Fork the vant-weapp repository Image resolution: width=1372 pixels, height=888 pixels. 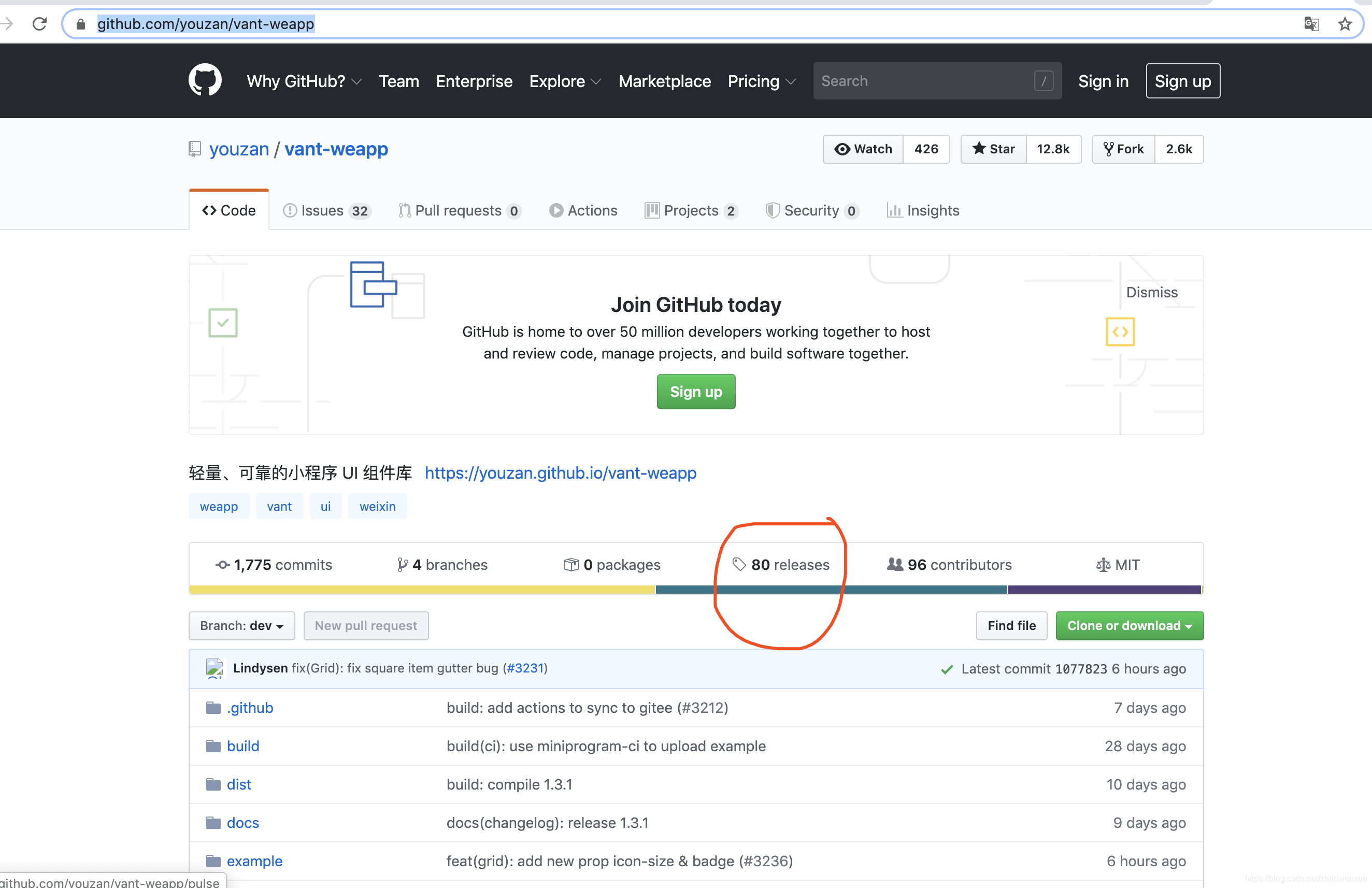click(x=1123, y=149)
